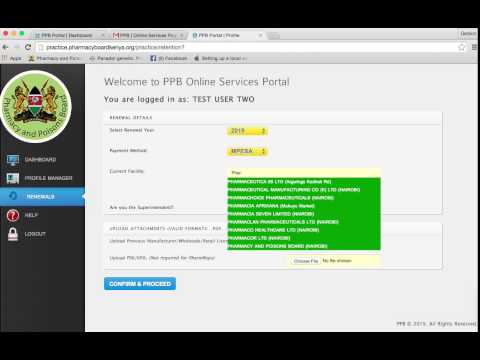Choose PHARMACO HEALTHCARE LTD (NAIROBI)
The image size is (480, 360).
pyautogui.click(x=304, y=230)
